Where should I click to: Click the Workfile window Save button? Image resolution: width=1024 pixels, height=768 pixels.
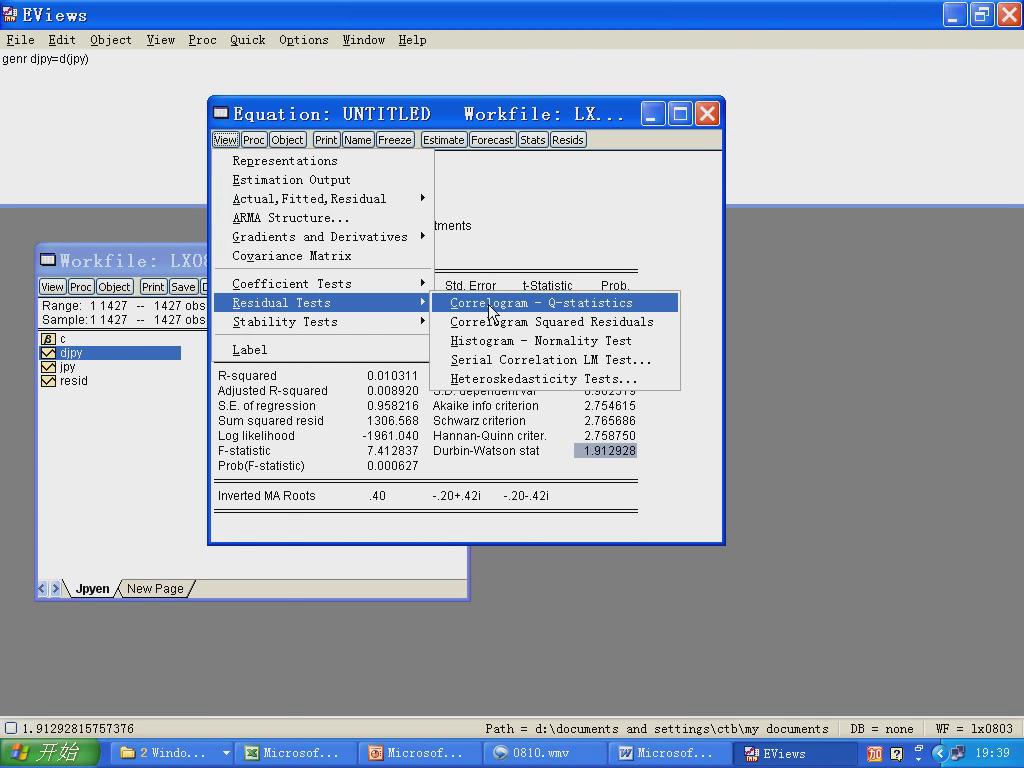183,287
